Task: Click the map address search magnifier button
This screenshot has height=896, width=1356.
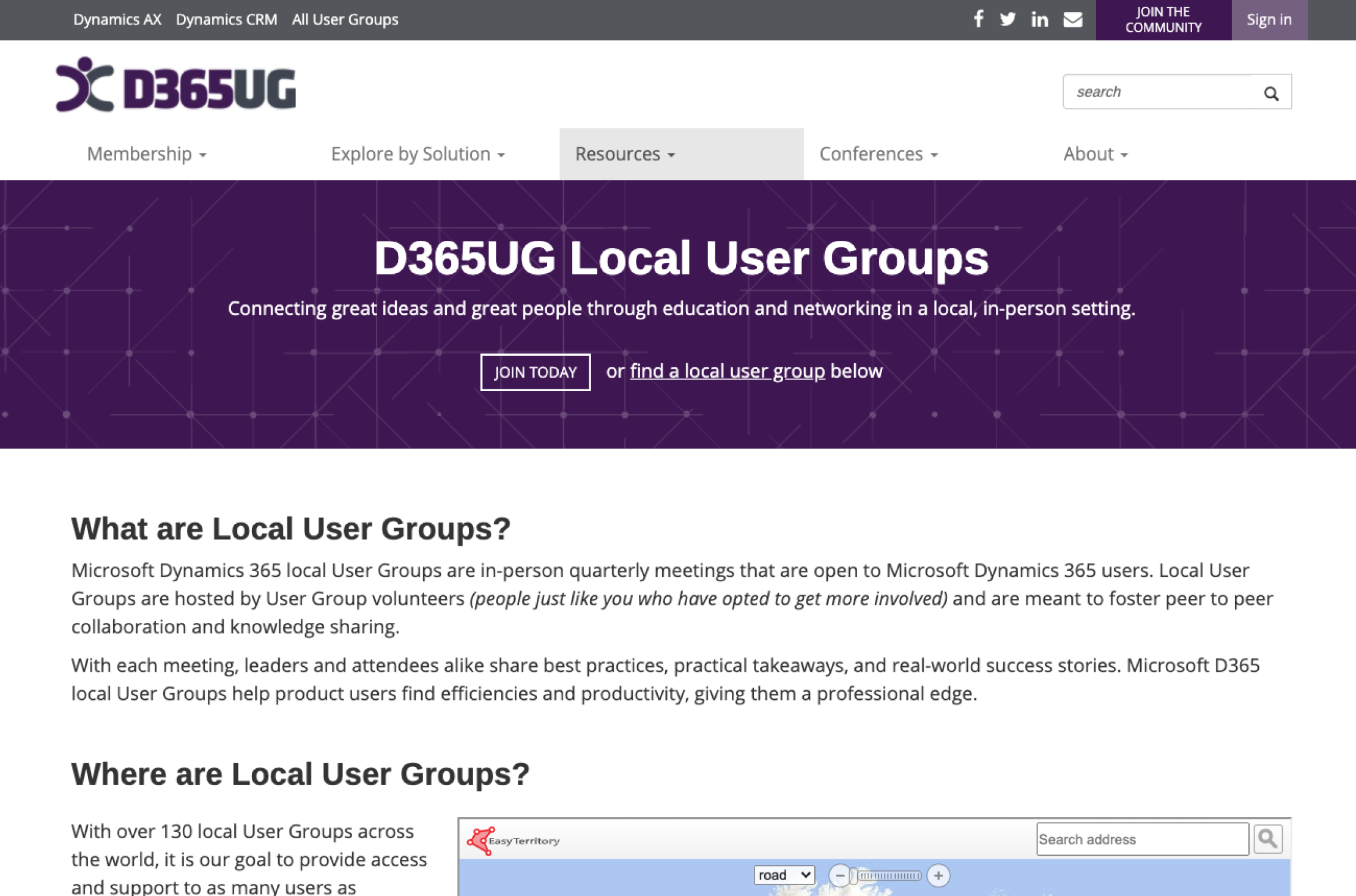Action: 1268,839
